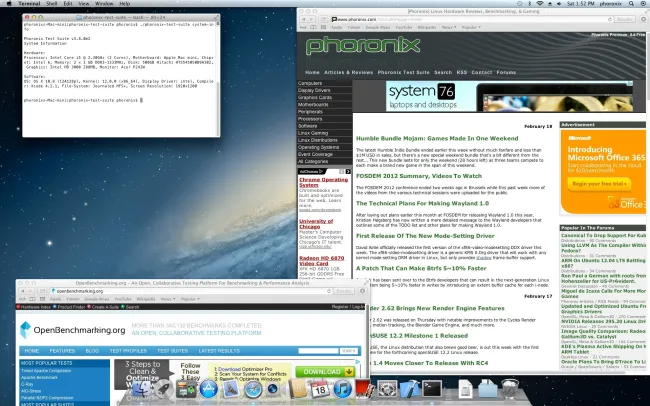Viewport: 650px width, 406px height.
Task: Open the Edit menu
Action: pos(68,3)
